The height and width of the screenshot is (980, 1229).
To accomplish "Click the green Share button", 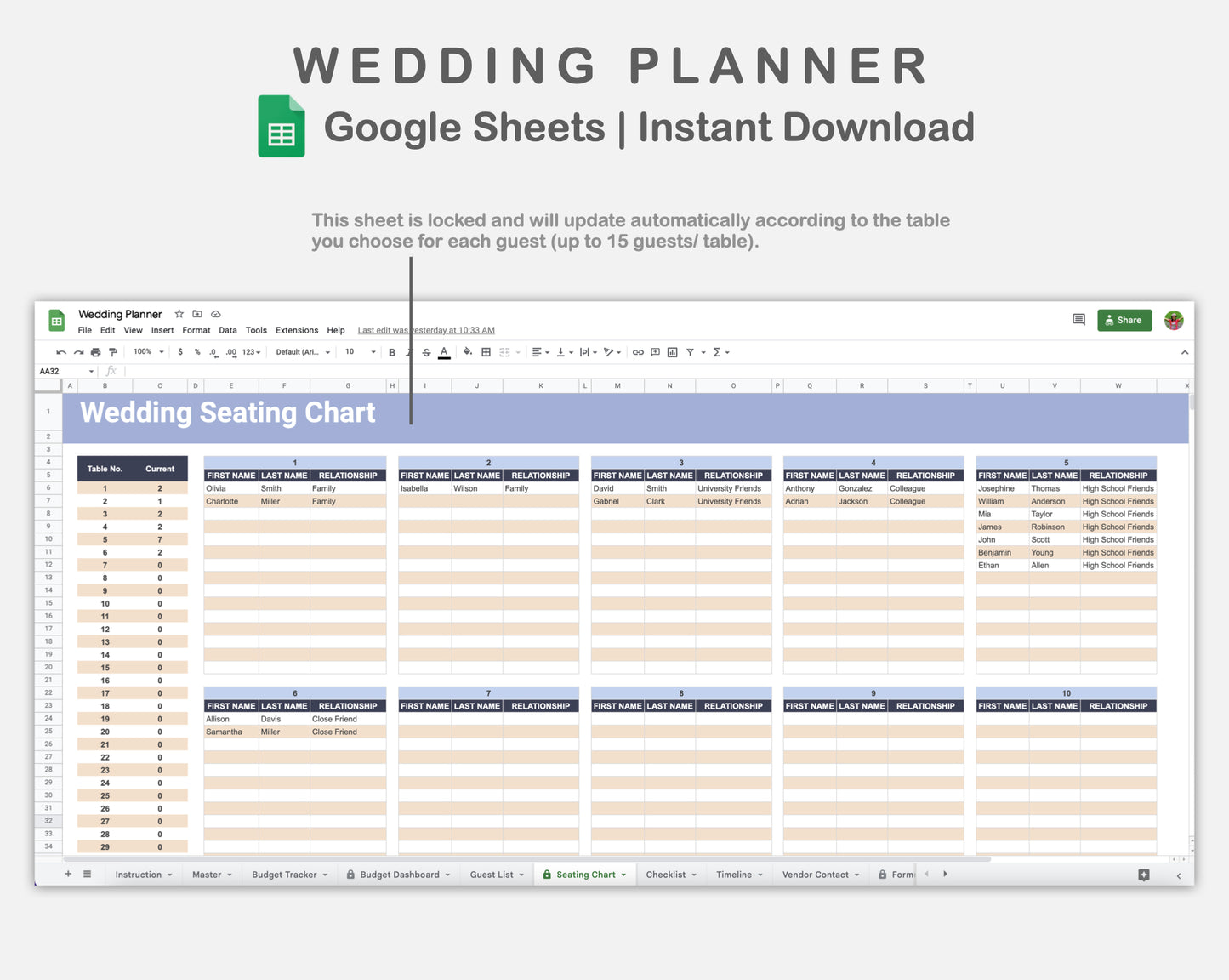I will tap(1124, 320).
